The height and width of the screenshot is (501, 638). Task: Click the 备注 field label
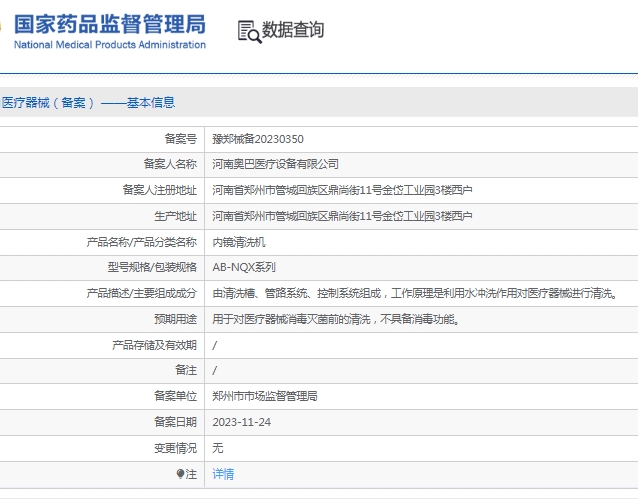coord(186,370)
